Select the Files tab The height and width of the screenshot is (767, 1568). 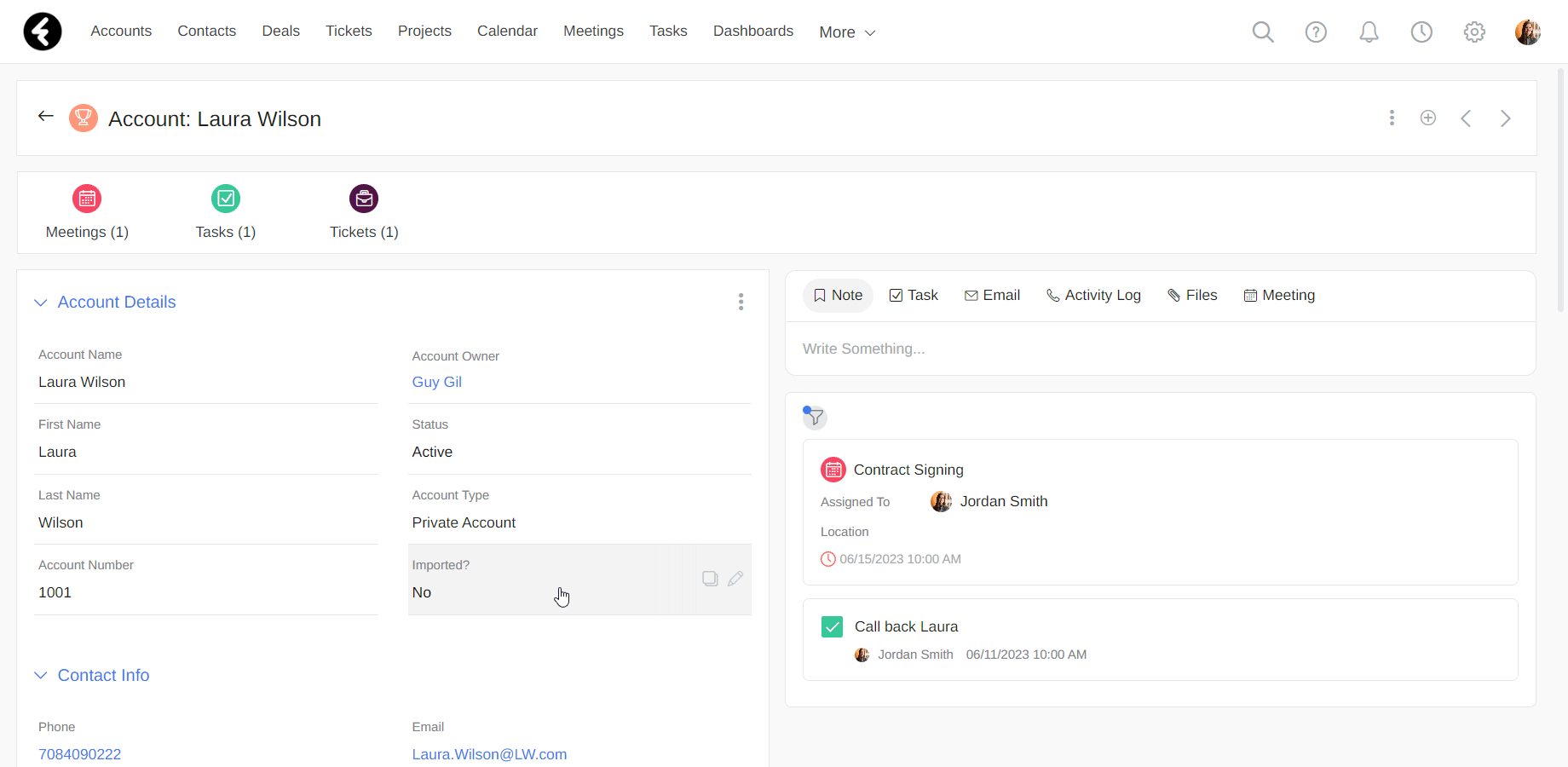pos(1192,296)
